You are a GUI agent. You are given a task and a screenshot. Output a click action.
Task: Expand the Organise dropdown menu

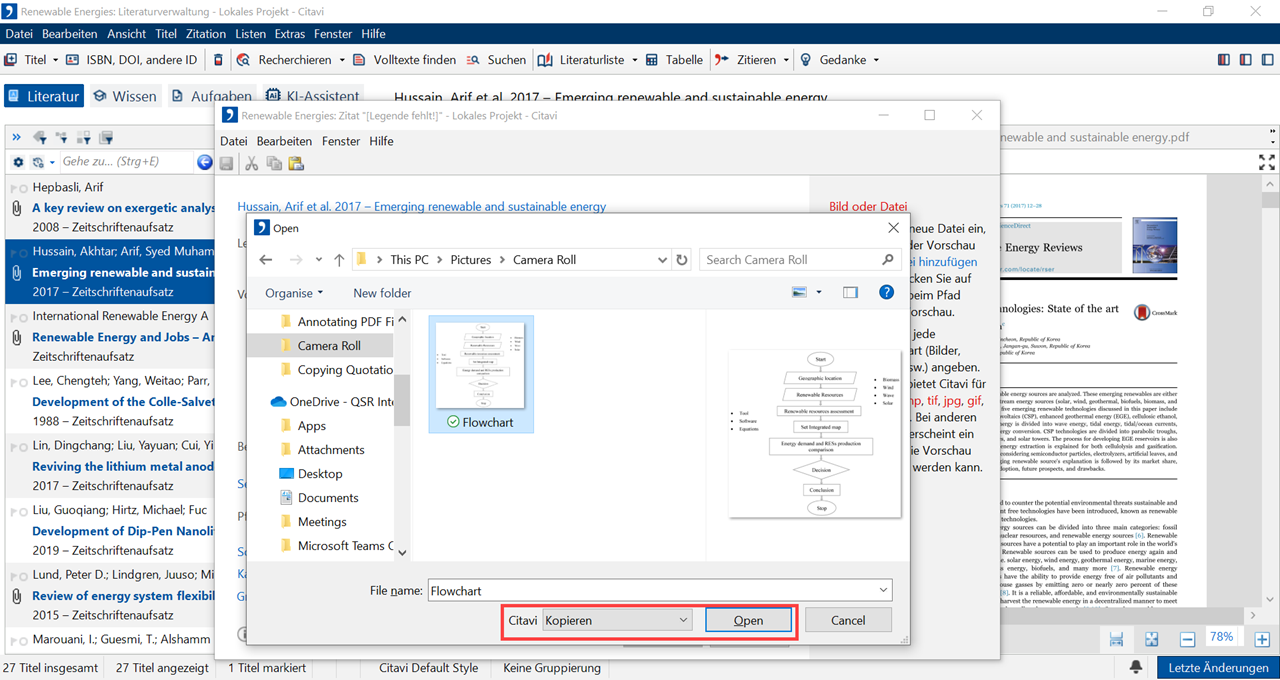(x=294, y=293)
